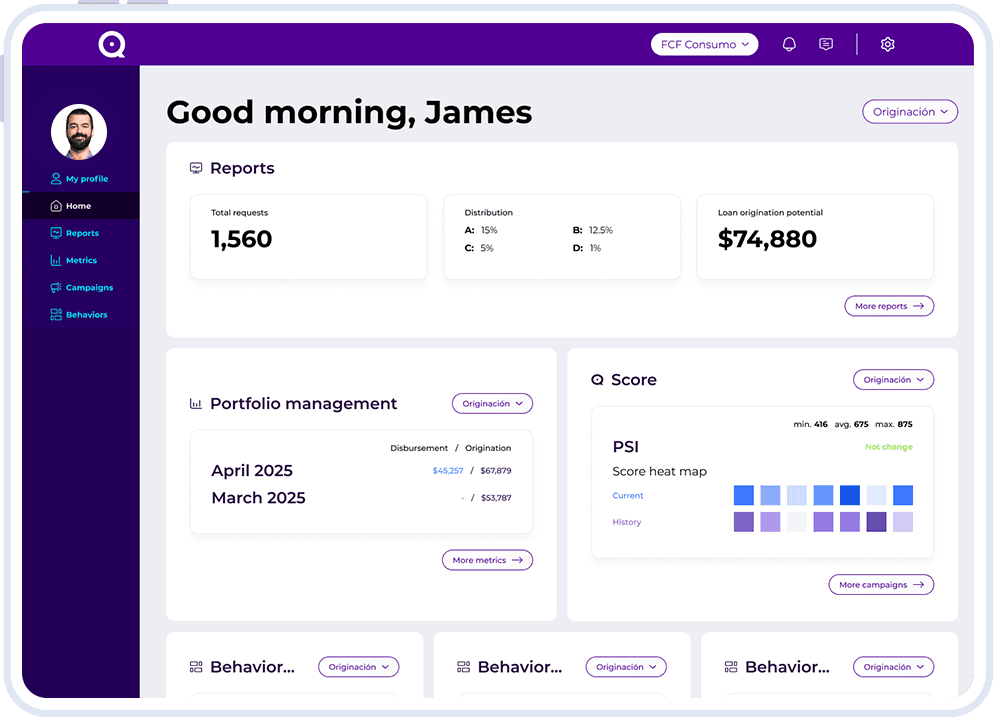
Task: Click the $74,880 value
Action: click(767, 239)
